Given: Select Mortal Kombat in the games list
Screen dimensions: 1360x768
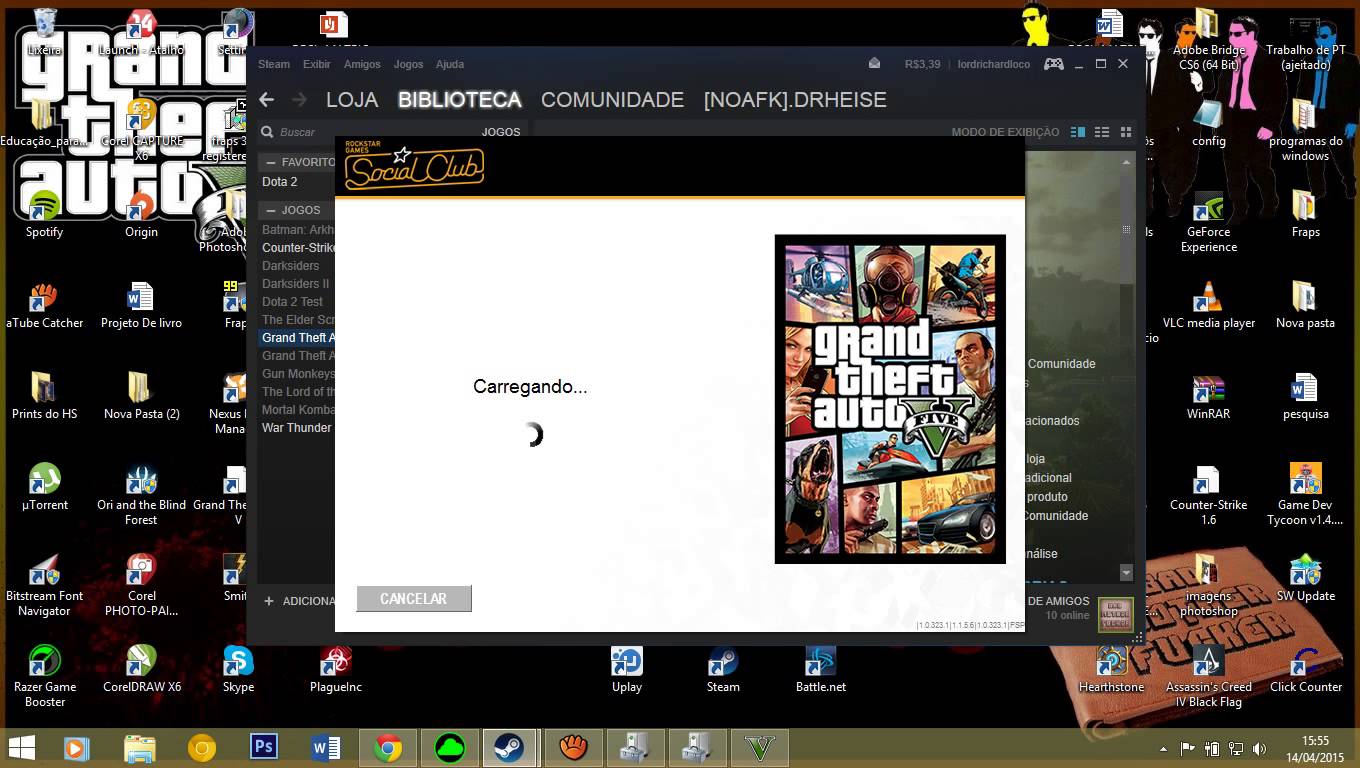Looking at the screenshot, I should click(x=298, y=410).
